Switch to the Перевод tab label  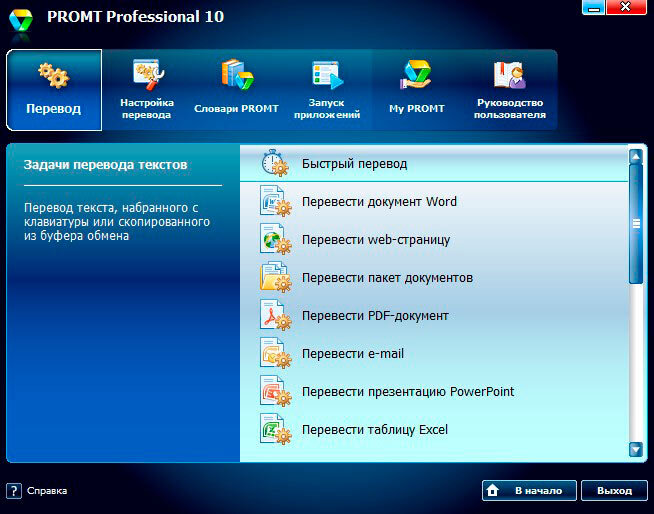(53, 108)
